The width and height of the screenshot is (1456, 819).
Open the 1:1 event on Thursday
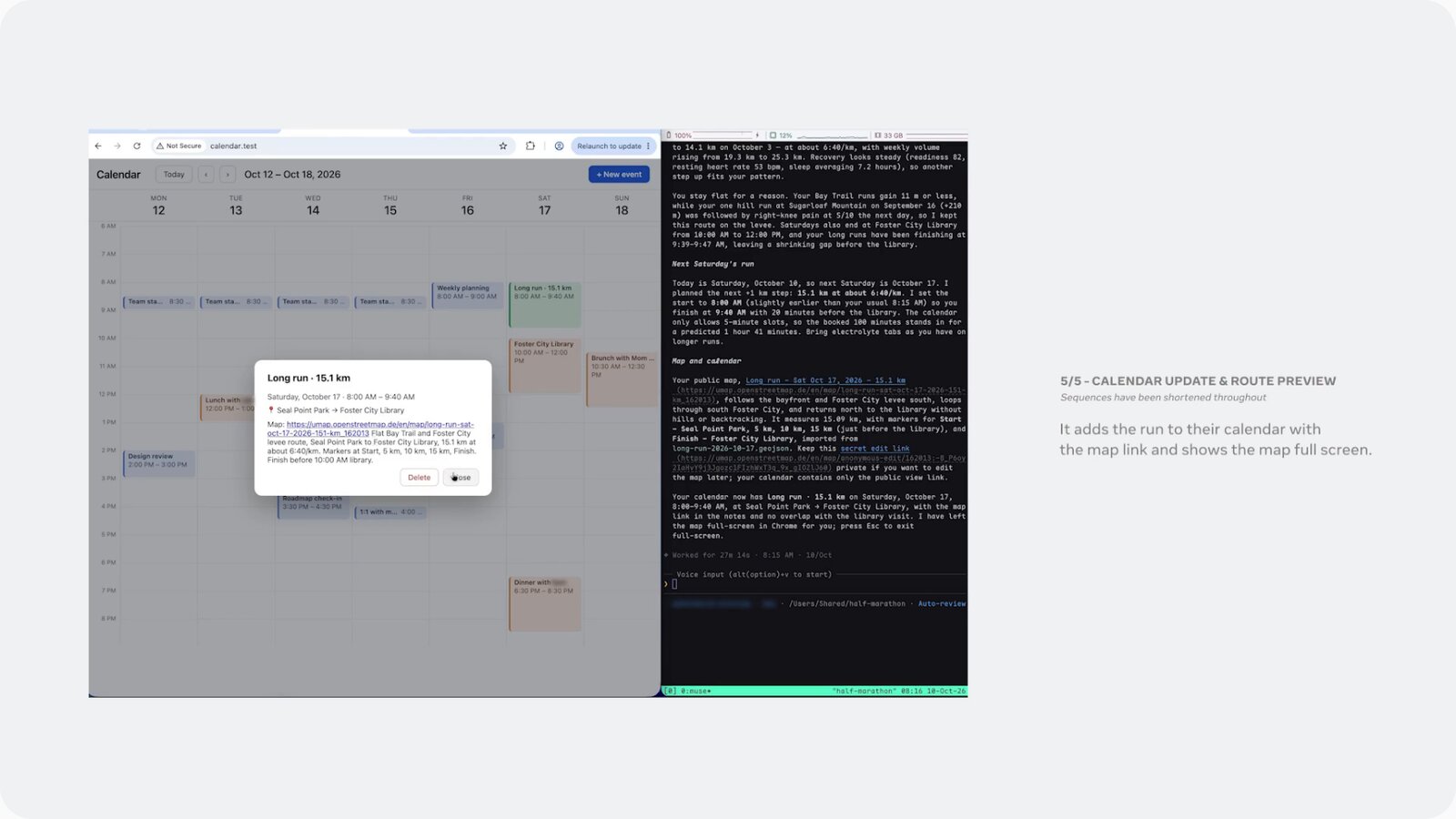pos(389,511)
